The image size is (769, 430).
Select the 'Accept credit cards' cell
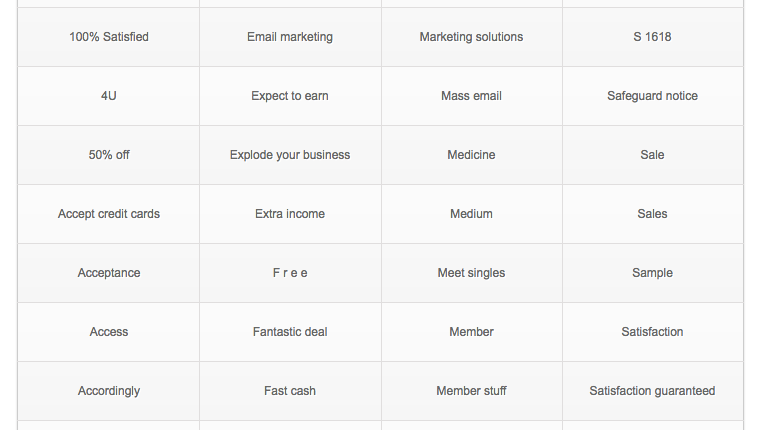(x=109, y=214)
